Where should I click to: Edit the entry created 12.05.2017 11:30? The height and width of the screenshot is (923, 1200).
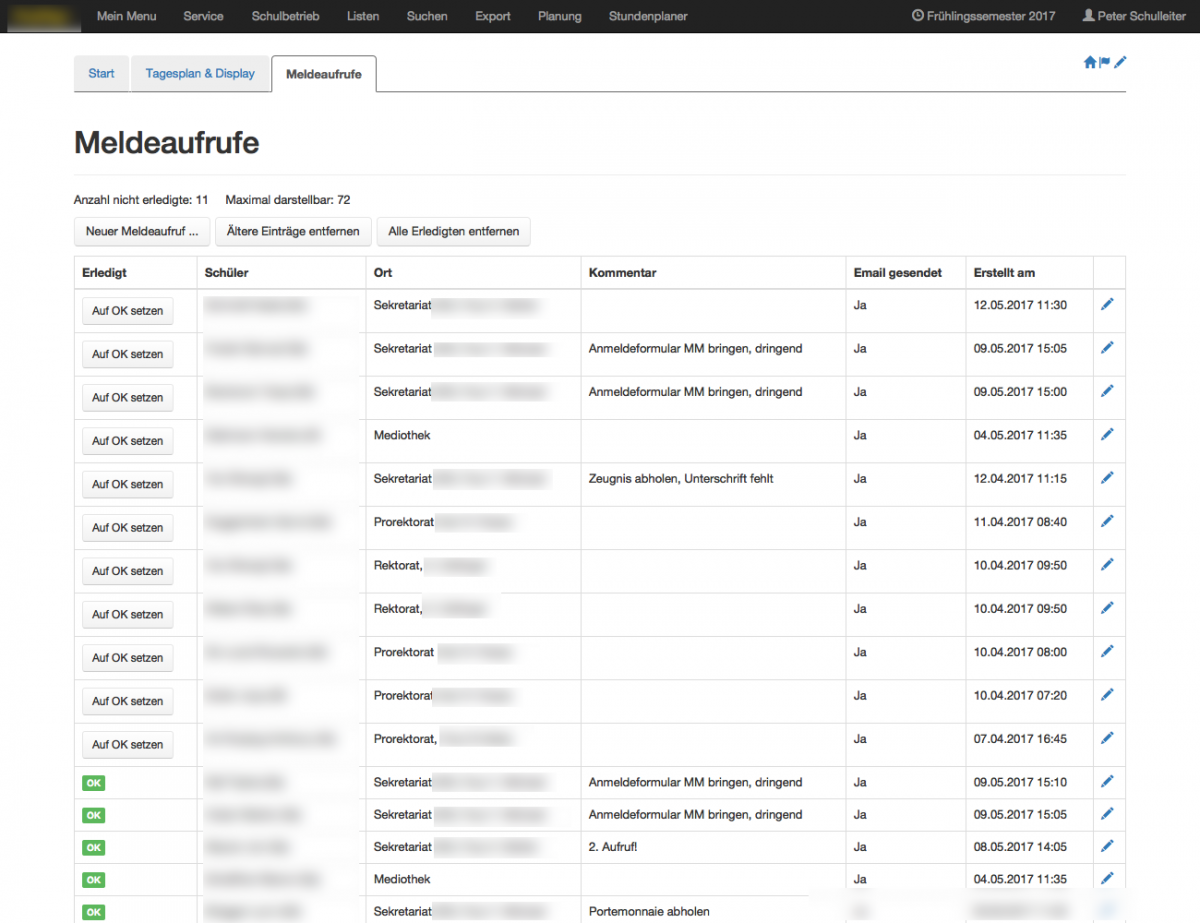1107,304
